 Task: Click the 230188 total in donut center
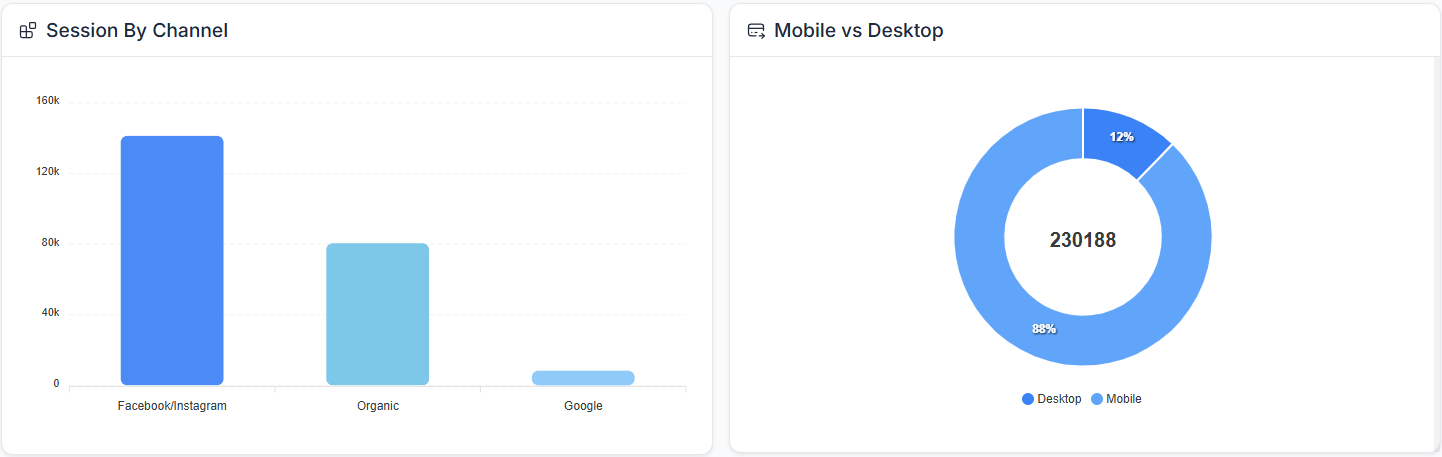tap(1083, 240)
